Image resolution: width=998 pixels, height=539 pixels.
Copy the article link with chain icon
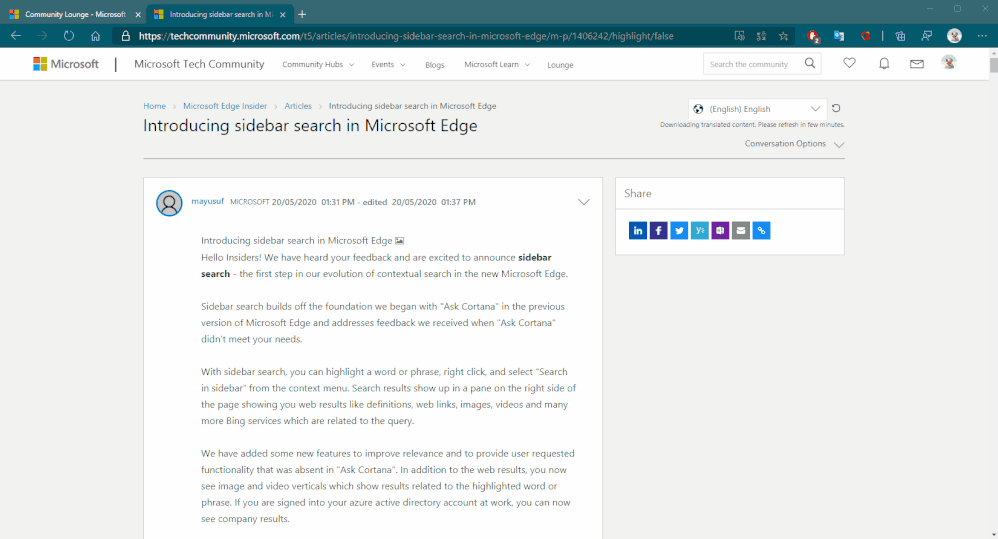click(761, 230)
